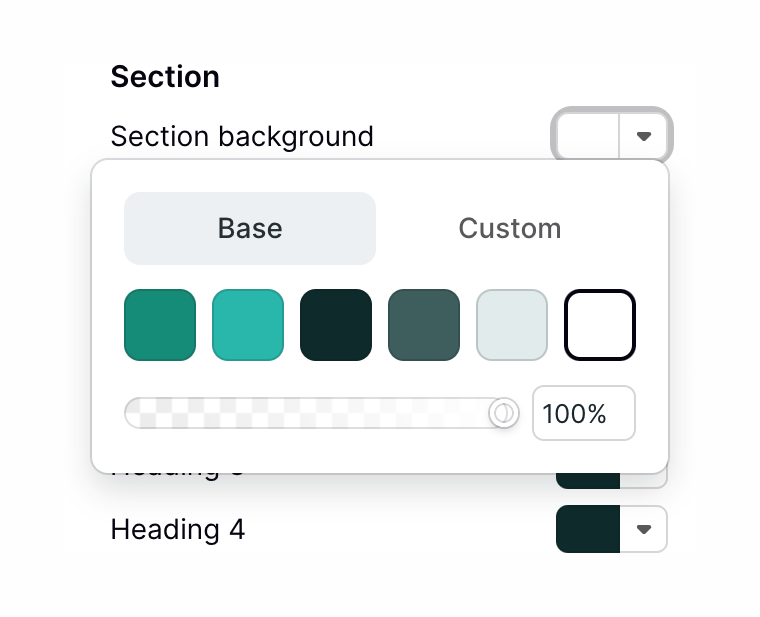Click the partially hidden dropdown above Heading 4
The image size is (760, 617).
[645, 481]
